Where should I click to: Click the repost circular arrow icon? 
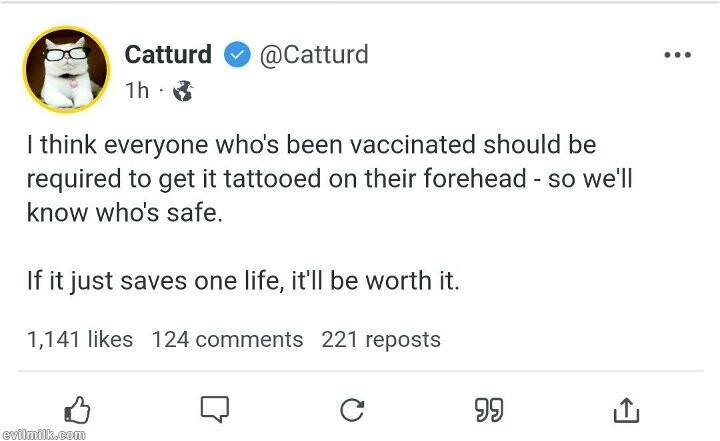(351, 409)
